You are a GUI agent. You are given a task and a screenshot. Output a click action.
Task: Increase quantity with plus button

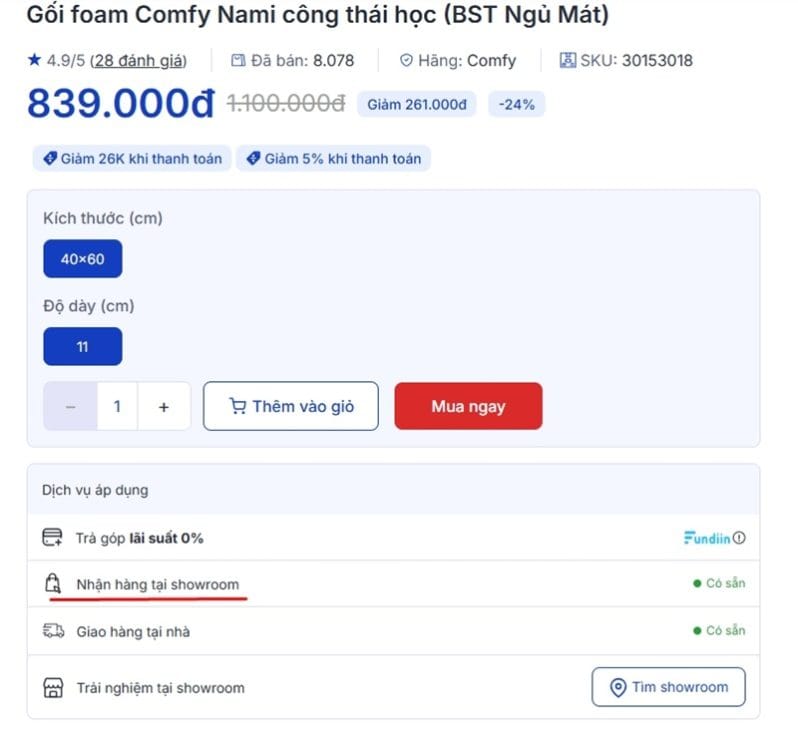point(164,407)
